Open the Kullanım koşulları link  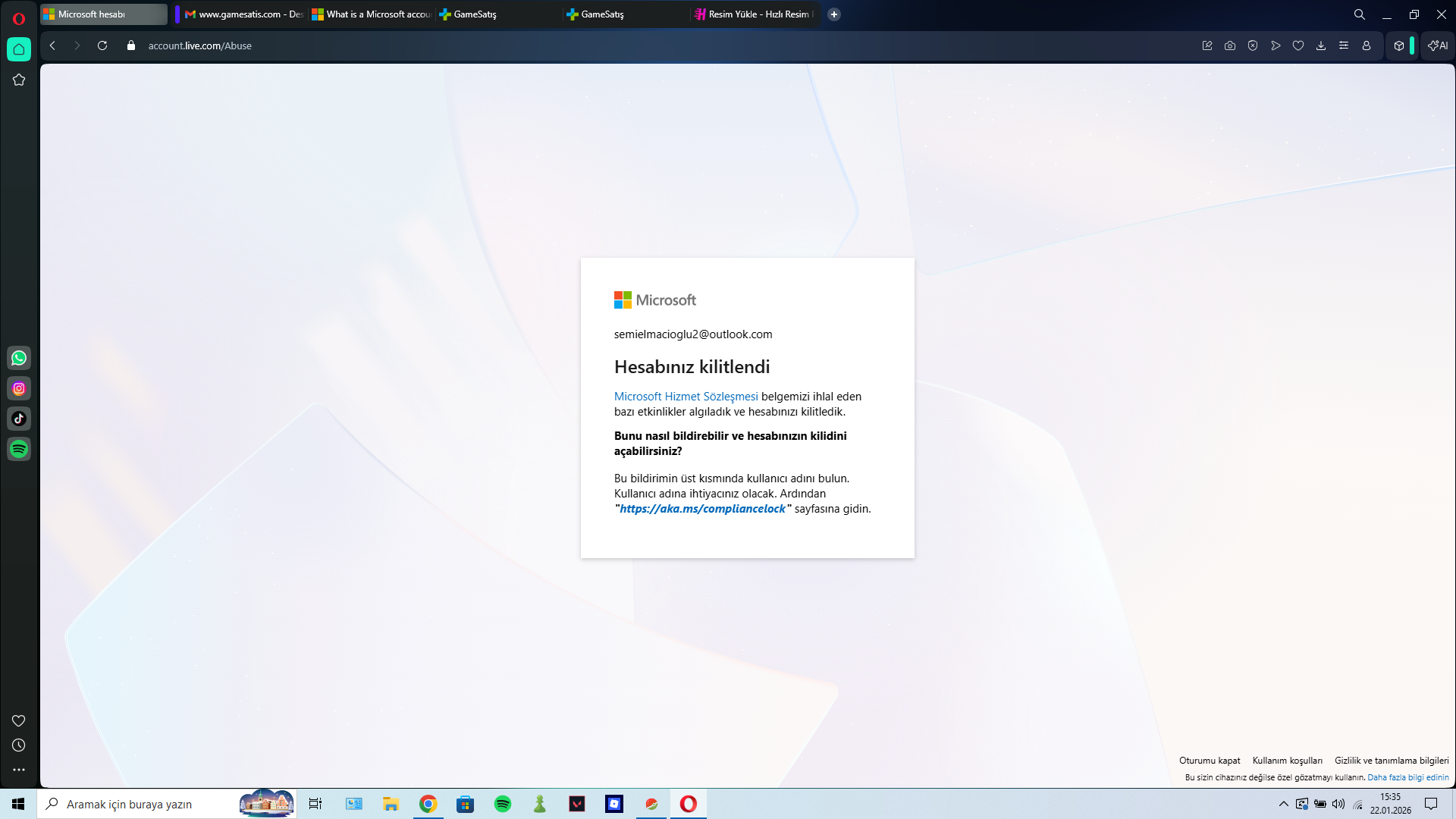click(x=1288, y=761)
